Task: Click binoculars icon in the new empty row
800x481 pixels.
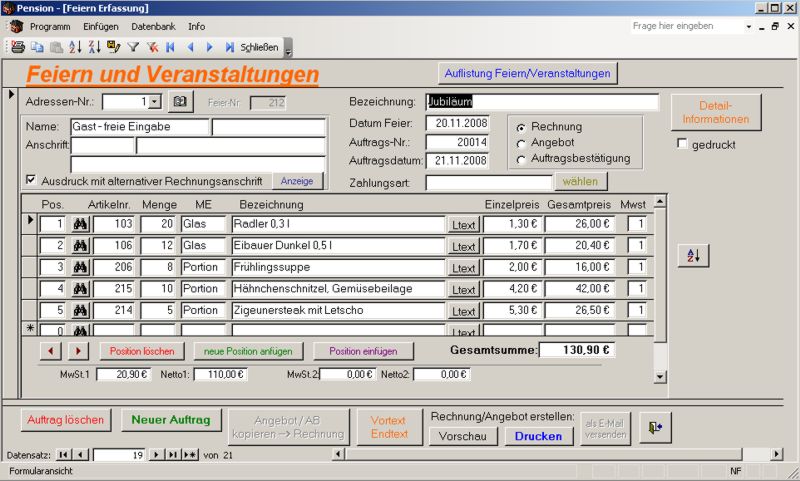Action: 80,331
